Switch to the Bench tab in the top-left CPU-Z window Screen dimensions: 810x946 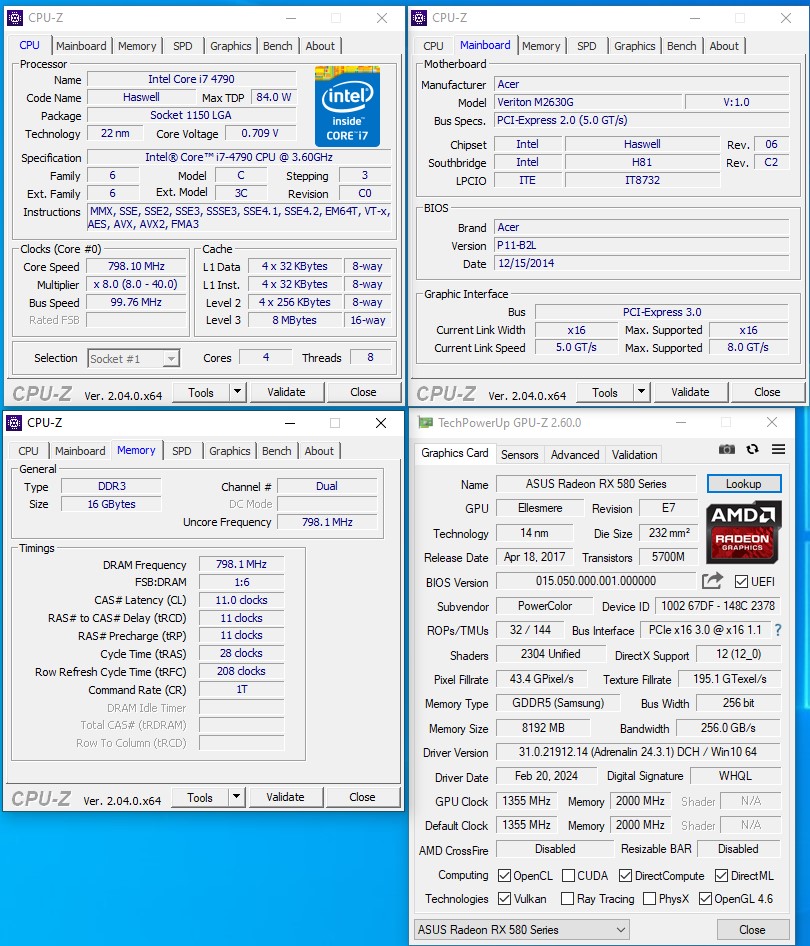click(277, 46)
